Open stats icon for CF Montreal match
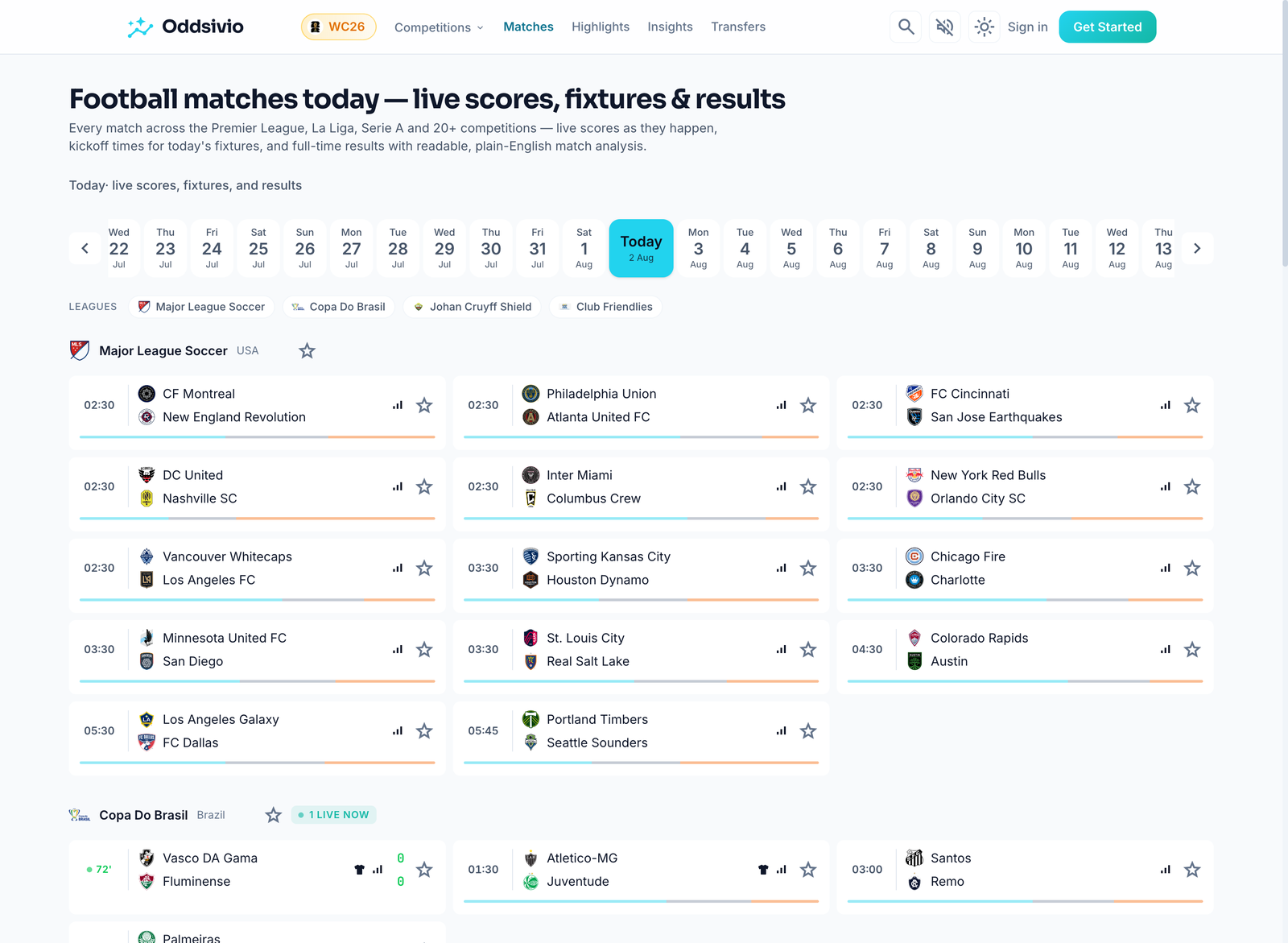Viewport: 1288px width, 943px height. pyautogui.click(x=398, y=405)
